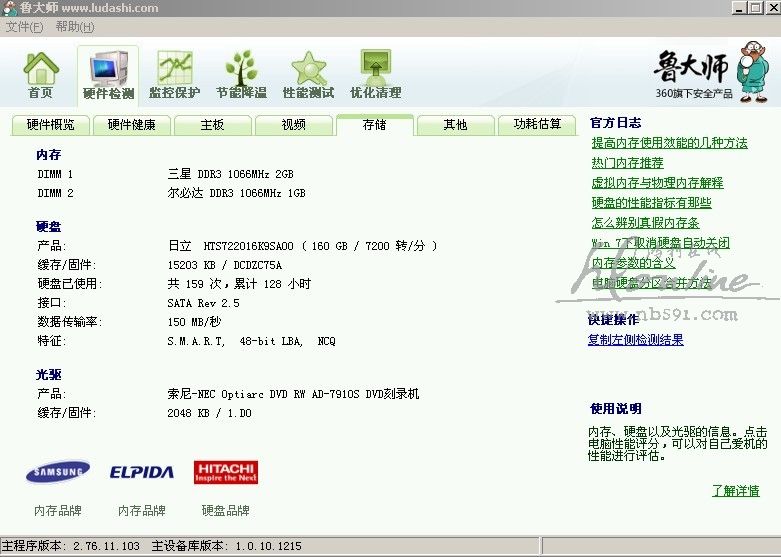
Task: Click the Hitachi hard disk brand logo
Action: point(226,472)
